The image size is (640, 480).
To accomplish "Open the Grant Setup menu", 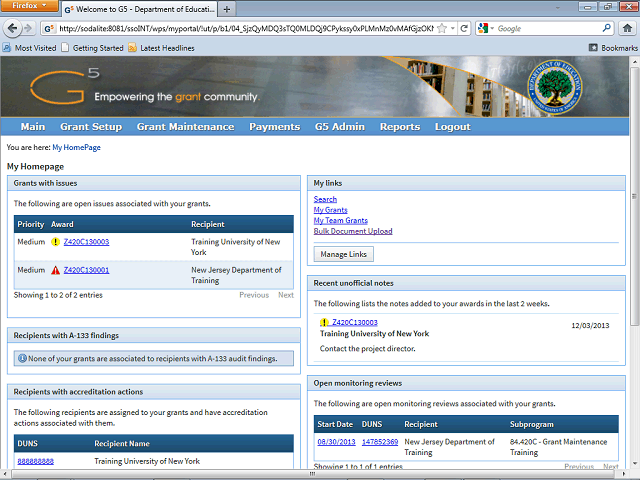I will pos(91,127).
